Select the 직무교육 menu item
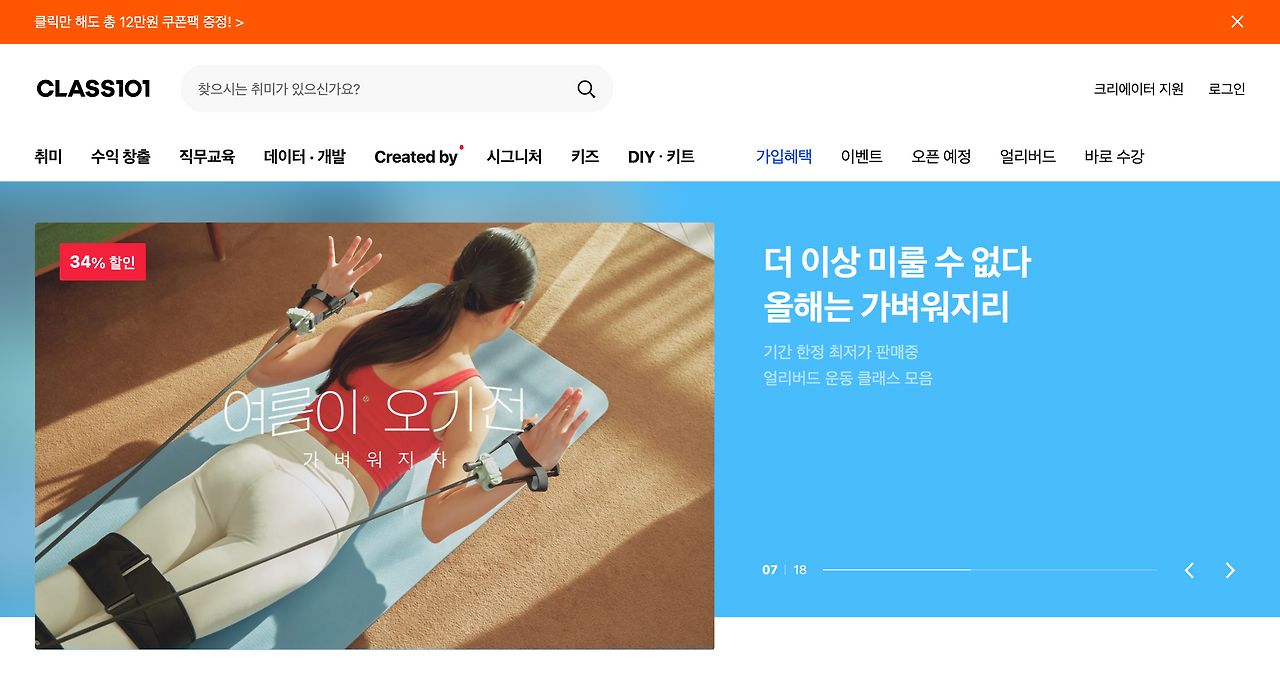 pos(207,157)
